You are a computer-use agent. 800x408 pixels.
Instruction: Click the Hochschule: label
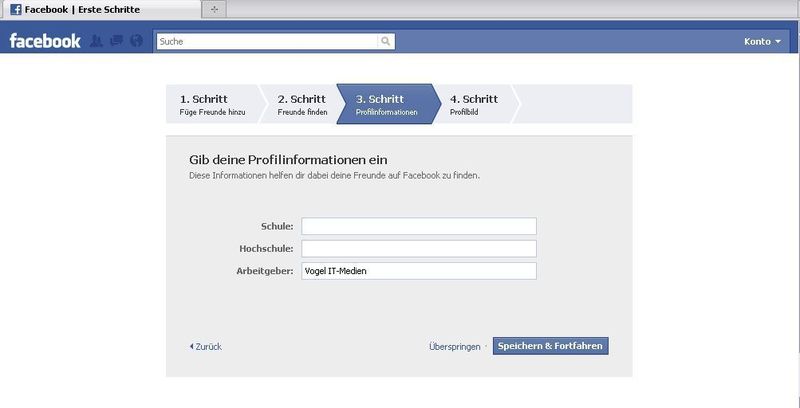(x=266, y=248)
